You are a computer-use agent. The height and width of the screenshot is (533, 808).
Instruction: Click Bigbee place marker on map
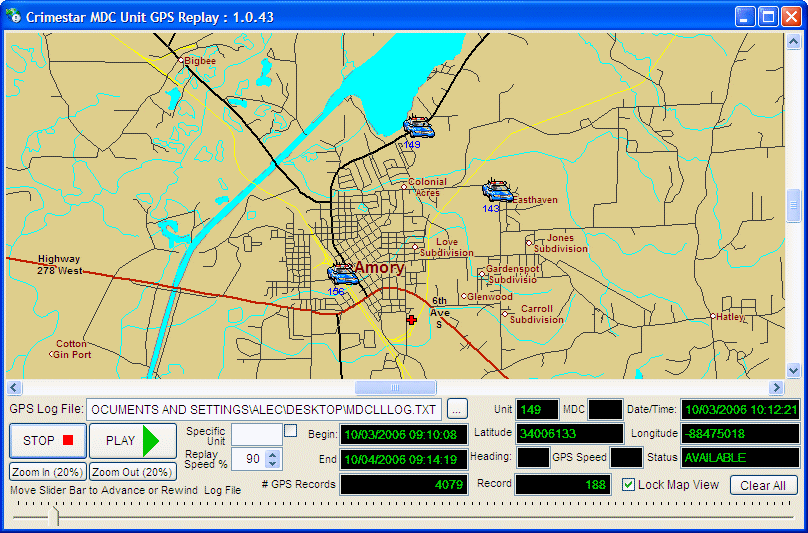(181, 60)
